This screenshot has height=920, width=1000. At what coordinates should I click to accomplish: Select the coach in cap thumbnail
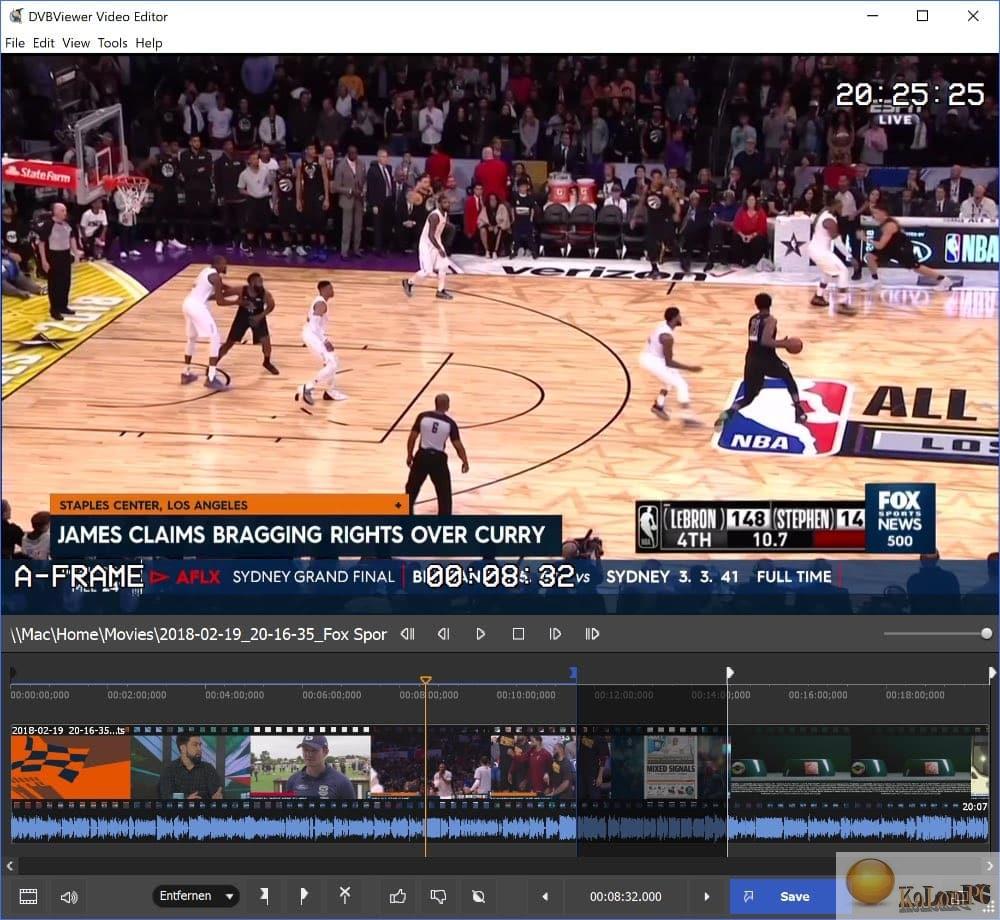coord(311,766)
